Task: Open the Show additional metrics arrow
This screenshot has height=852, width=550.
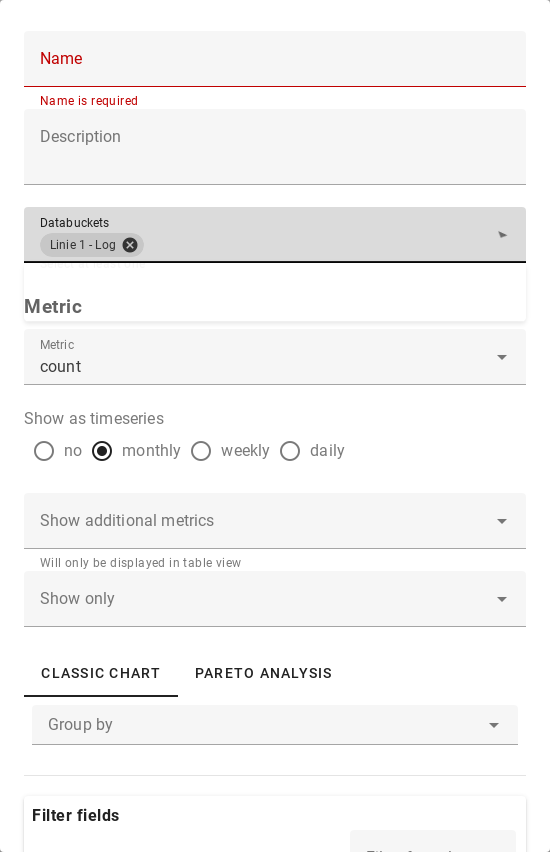Action: click(502, 521)
